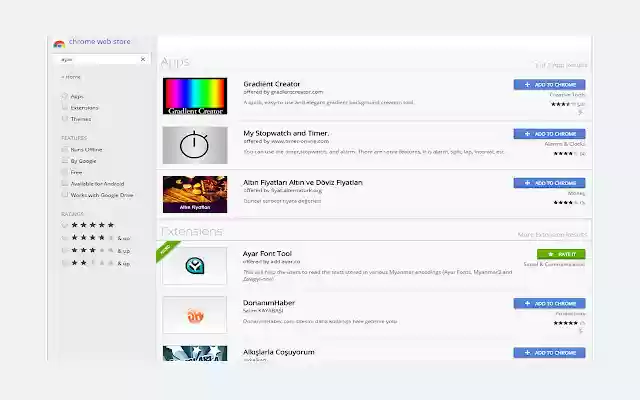
Task: Open the Alkışlarla Coşuyorum title link
Action: tap(279, 352)
